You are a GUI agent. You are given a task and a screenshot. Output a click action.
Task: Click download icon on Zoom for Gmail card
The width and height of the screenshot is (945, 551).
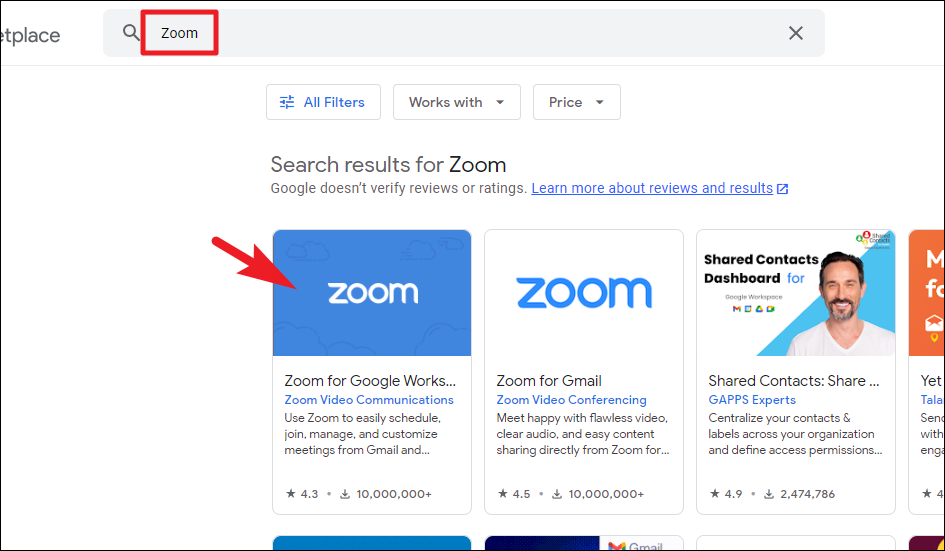[557, 494]
